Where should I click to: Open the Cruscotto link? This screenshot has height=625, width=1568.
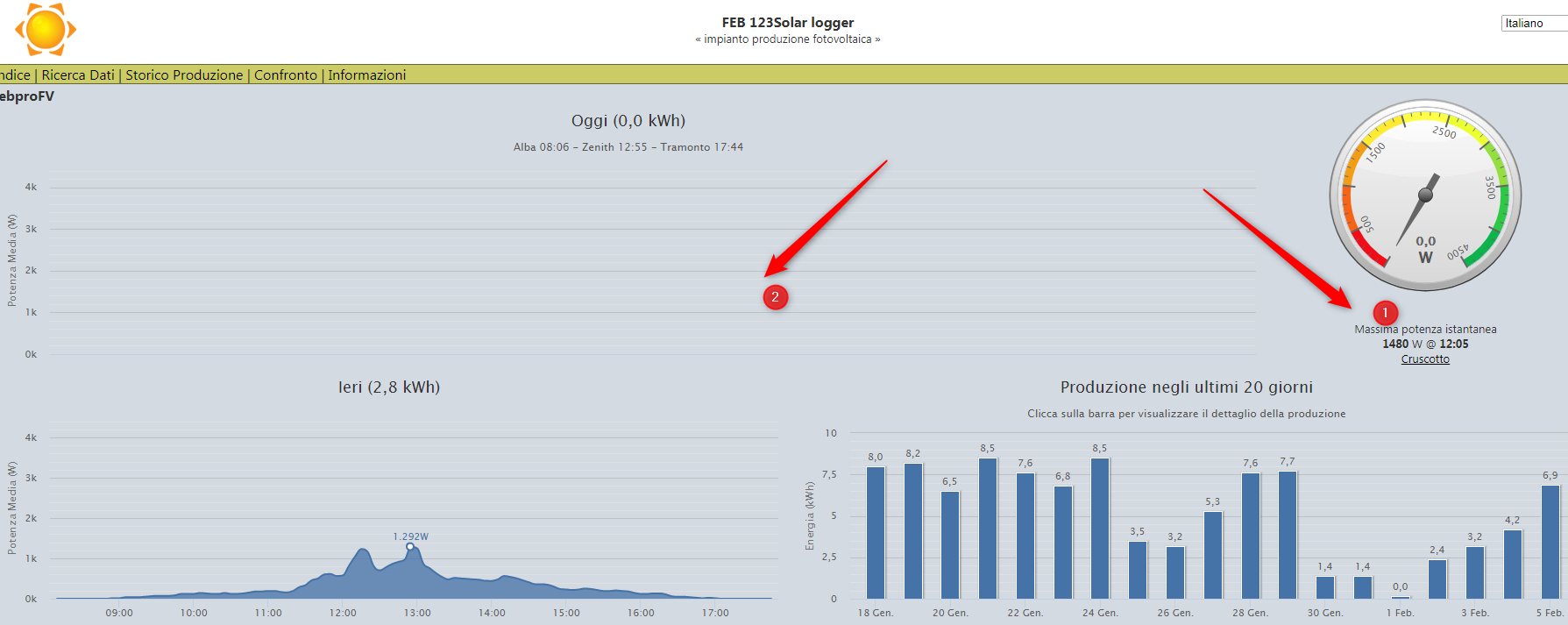(1425, 359)
